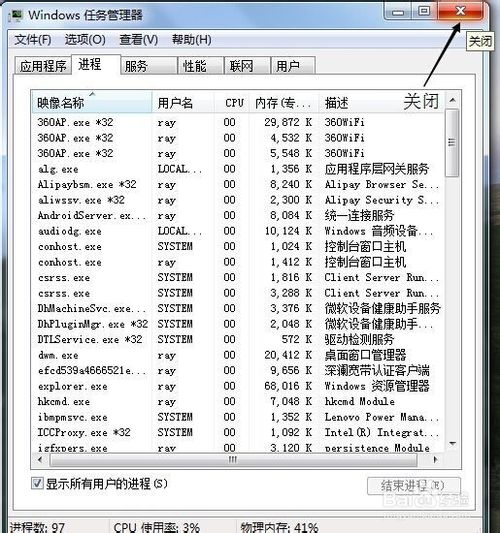Click the Task Manager title bar icon

point(16,15)
